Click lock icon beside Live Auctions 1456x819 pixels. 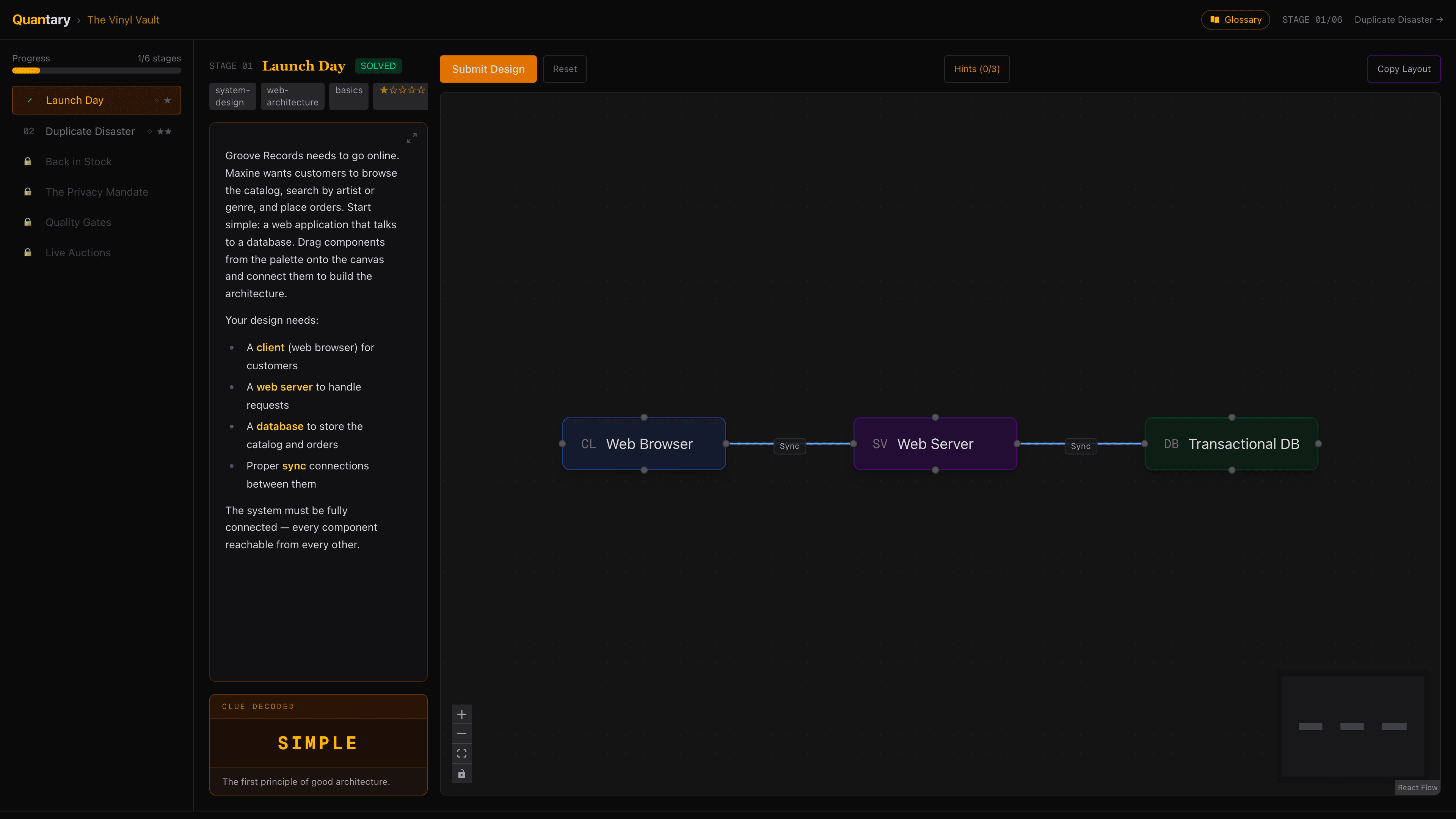point(28,253)
